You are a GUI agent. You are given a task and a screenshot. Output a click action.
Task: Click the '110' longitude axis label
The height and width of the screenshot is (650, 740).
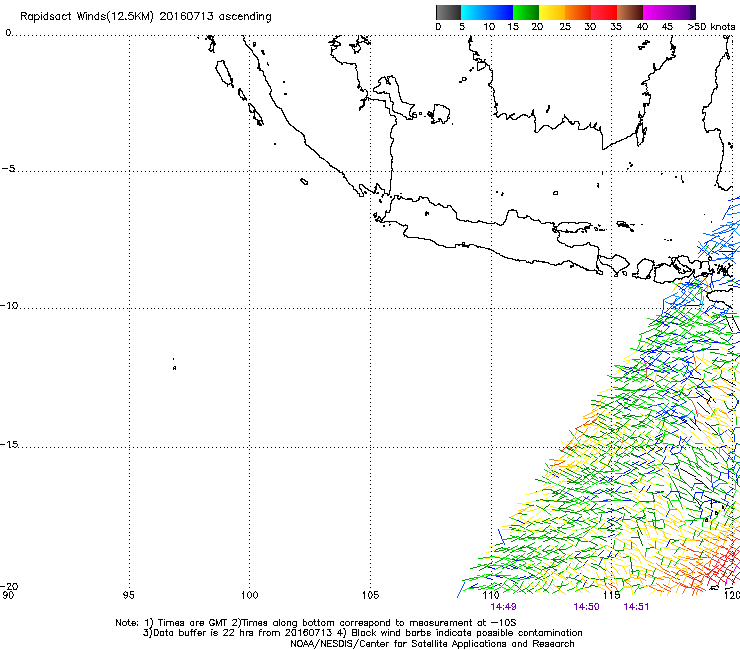[491, 595]
